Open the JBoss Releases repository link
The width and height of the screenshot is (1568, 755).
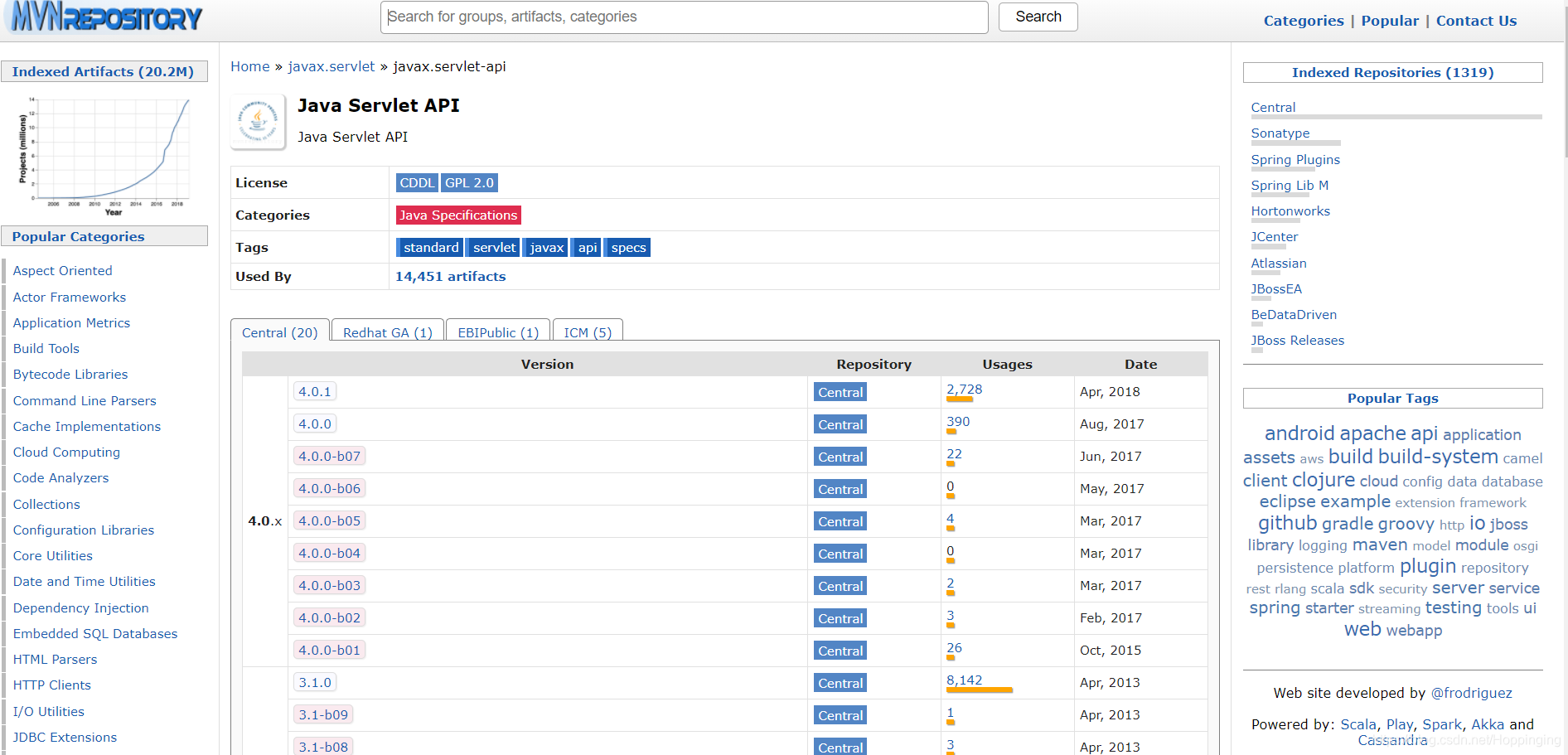coord(1298,340)
